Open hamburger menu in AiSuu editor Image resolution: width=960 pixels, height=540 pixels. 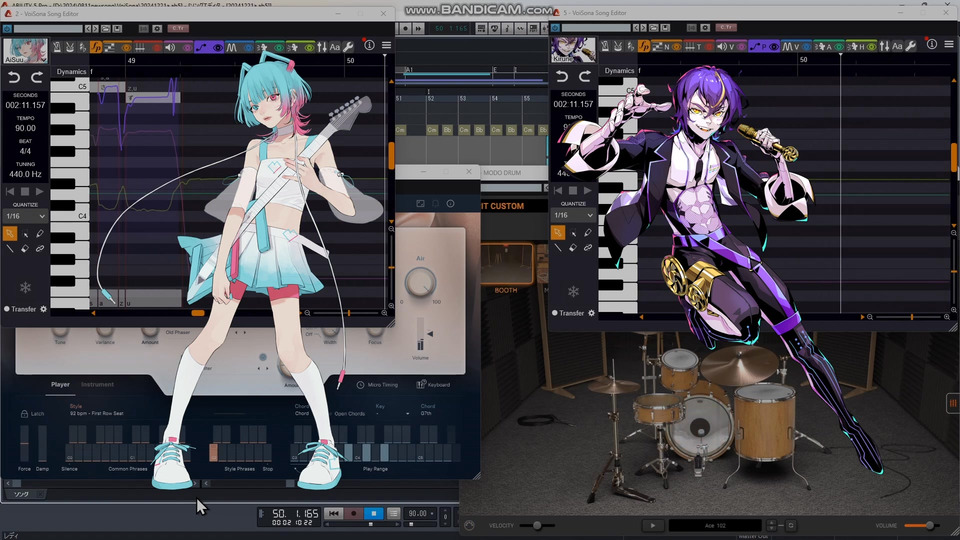tap(386, 45)
